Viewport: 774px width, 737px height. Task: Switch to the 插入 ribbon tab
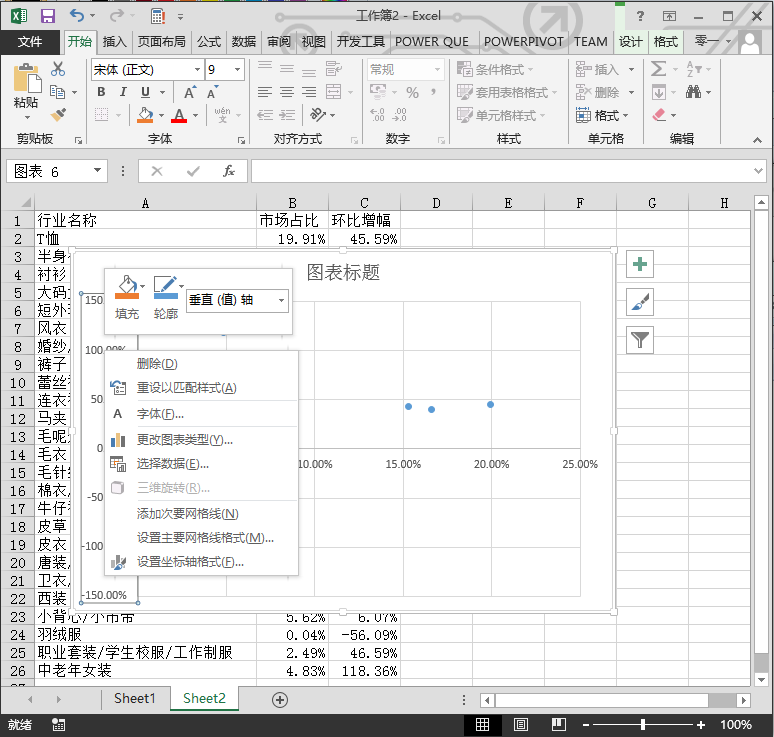[x=115, y=42]
